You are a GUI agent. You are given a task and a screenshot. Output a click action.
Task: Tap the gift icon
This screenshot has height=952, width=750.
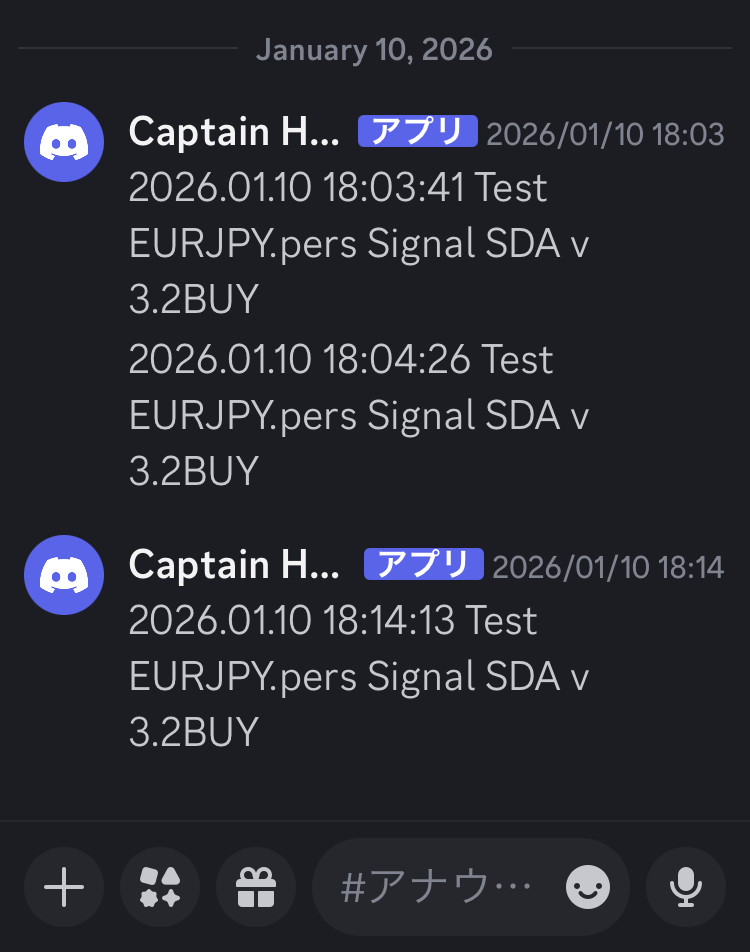click(256, 887)
